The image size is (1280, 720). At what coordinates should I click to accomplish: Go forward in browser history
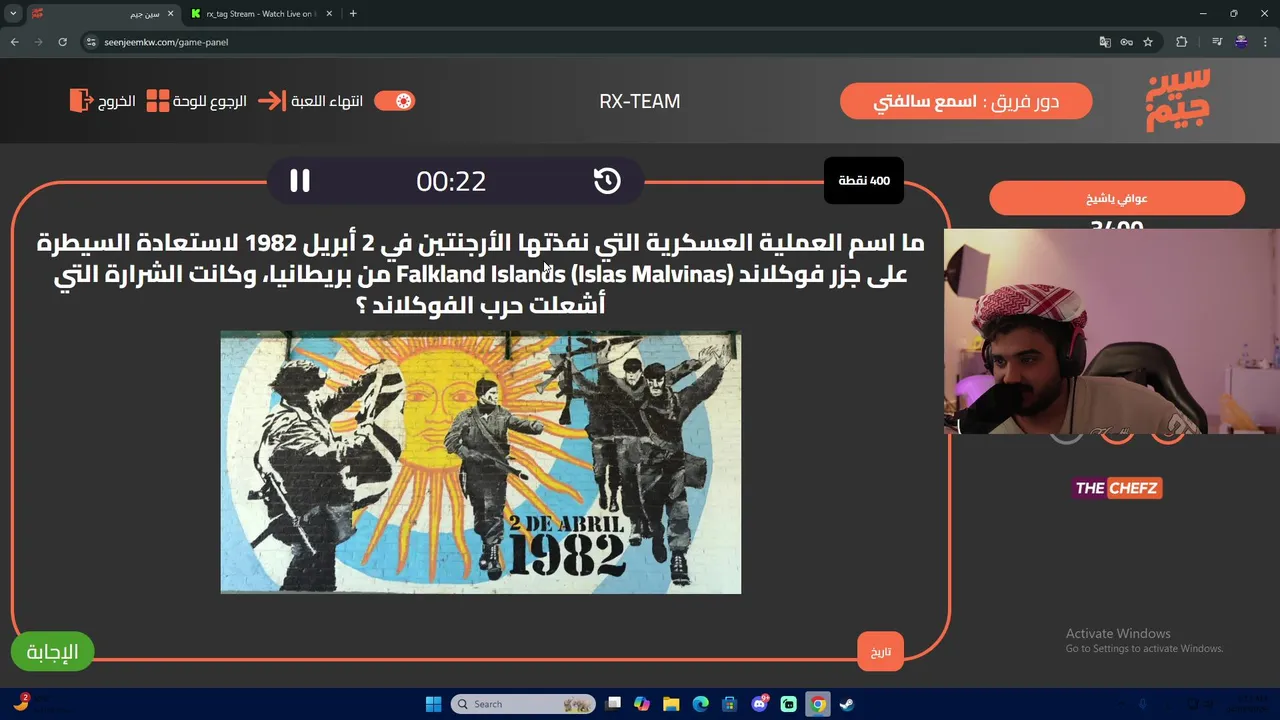pos(39,42)
